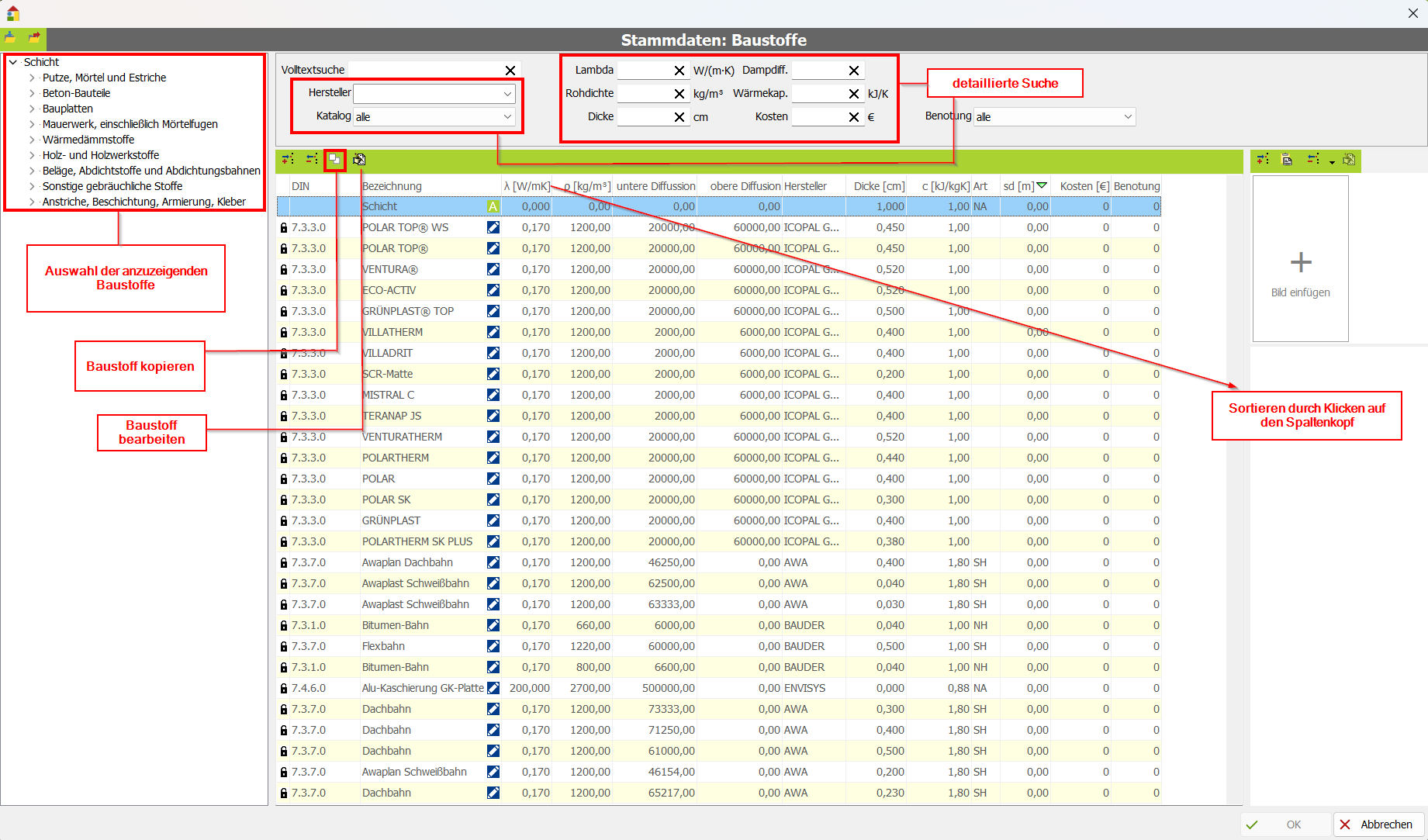This screenshot has width=1428, height=840.
Task: Click the export folder icon with red arrow
Action: [x=34, y=37]
